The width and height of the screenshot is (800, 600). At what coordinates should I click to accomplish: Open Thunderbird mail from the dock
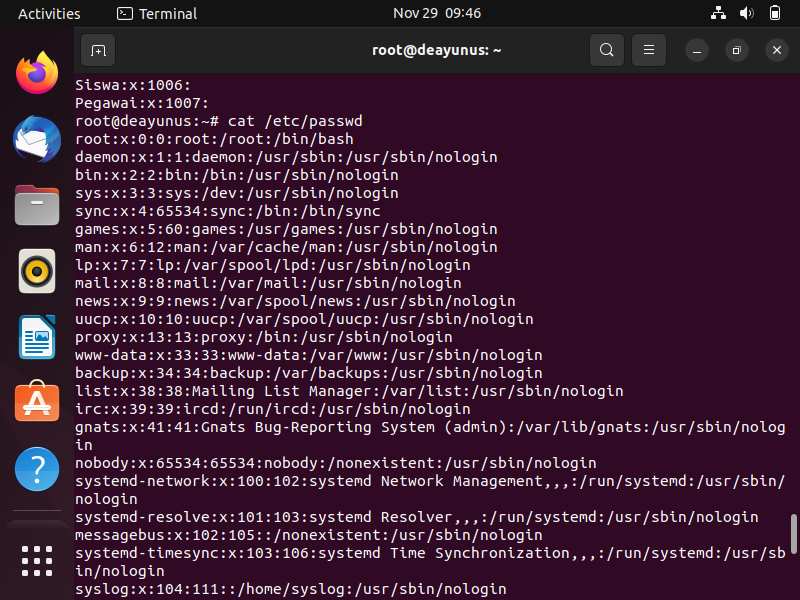pos(37,139)
